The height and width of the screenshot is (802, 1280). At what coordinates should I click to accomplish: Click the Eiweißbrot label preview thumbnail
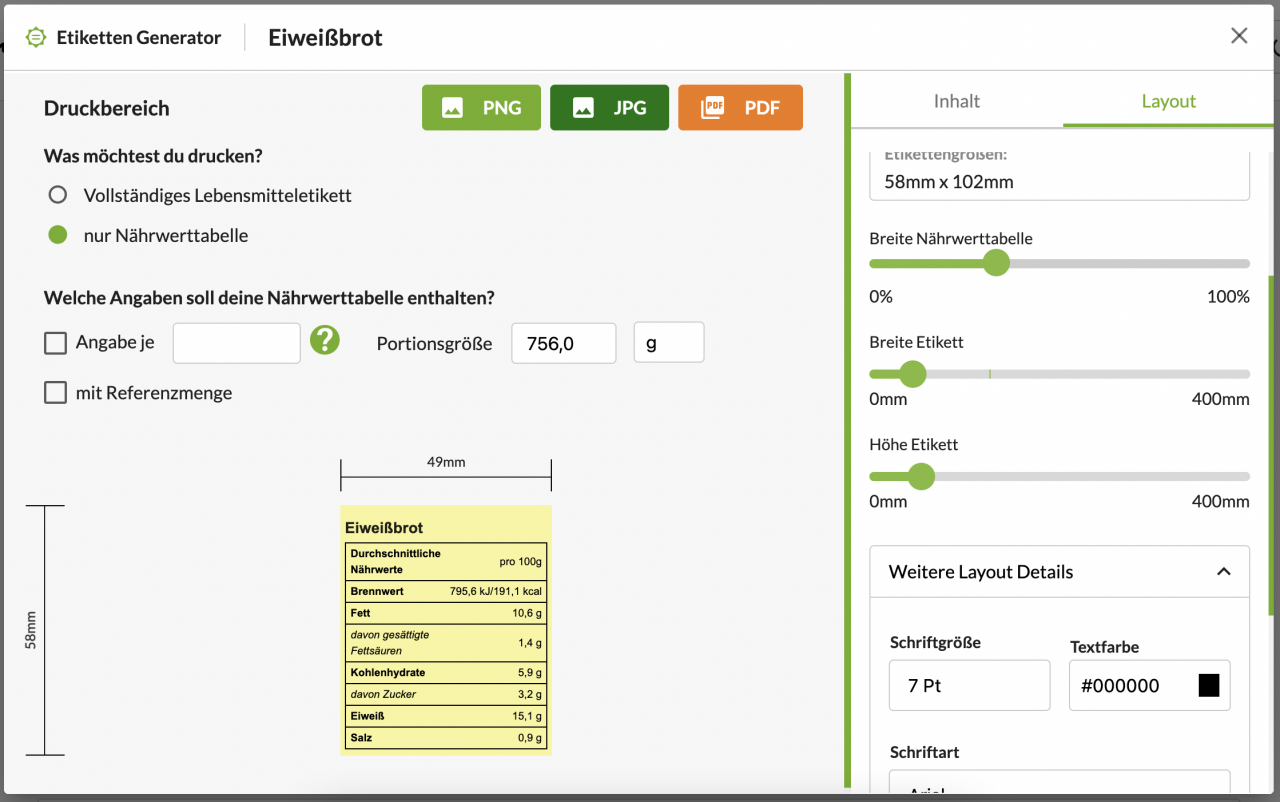click(x=446, y=630)
